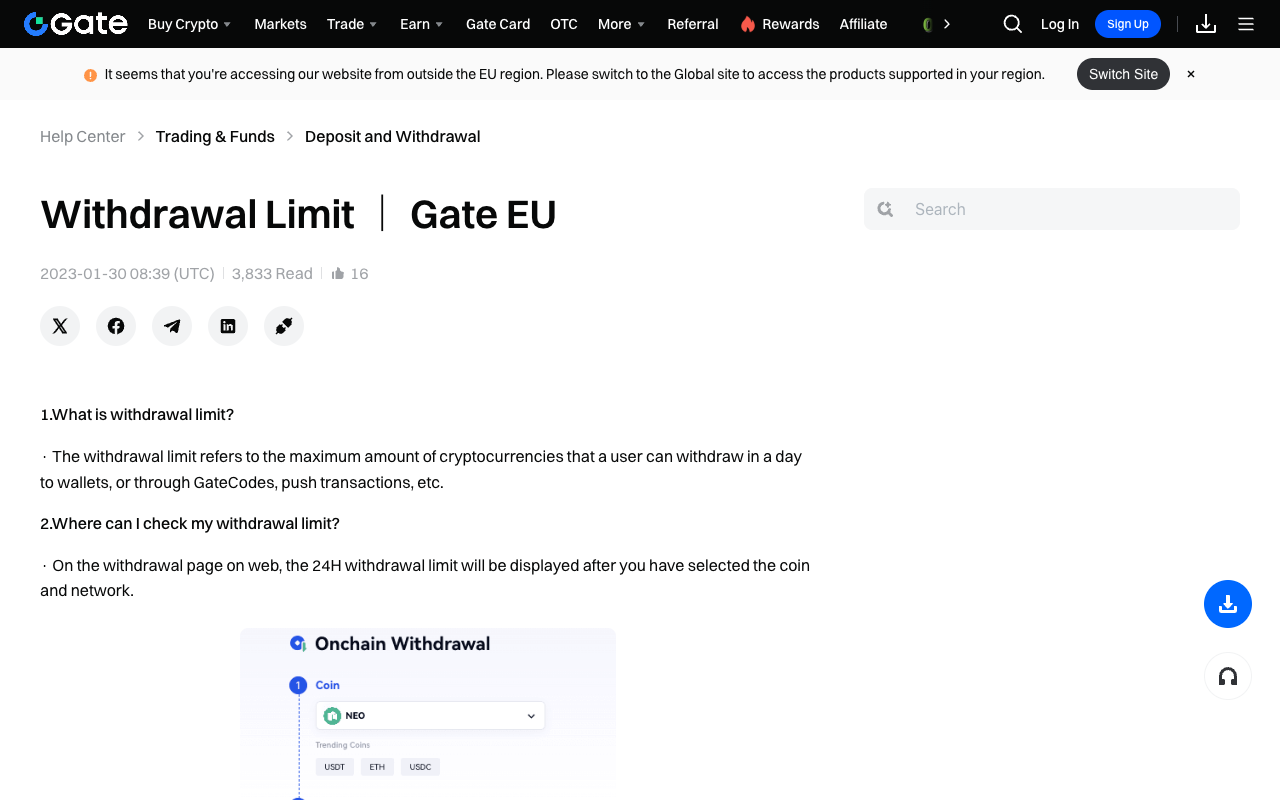Focus the help center Search field
The width and height of the screenshot is (1280, 800).
[x=1052, y=209]
